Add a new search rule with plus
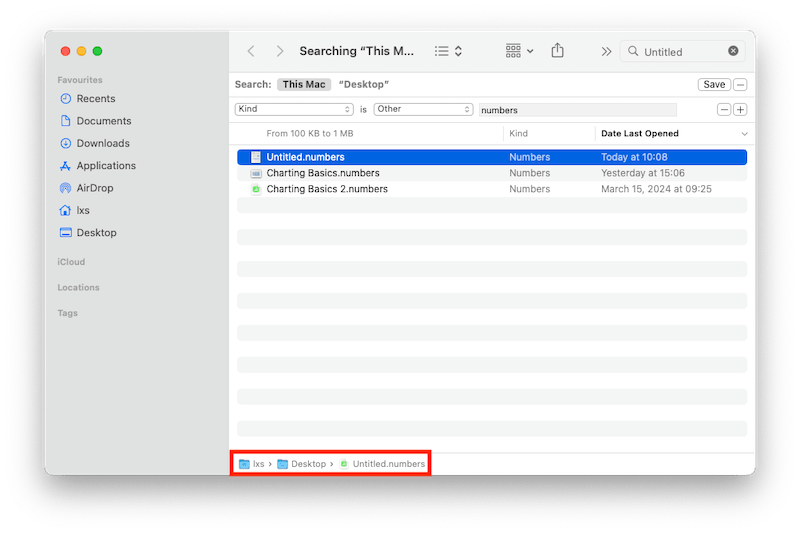 click(x=740, y=110)
